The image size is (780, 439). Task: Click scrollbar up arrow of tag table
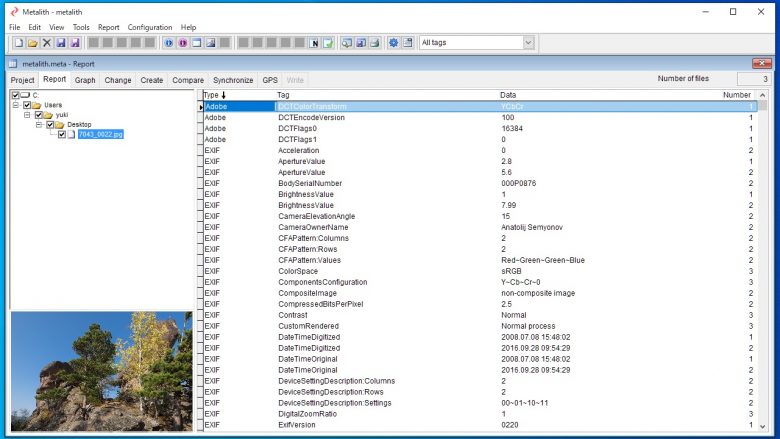click(763, 95)
